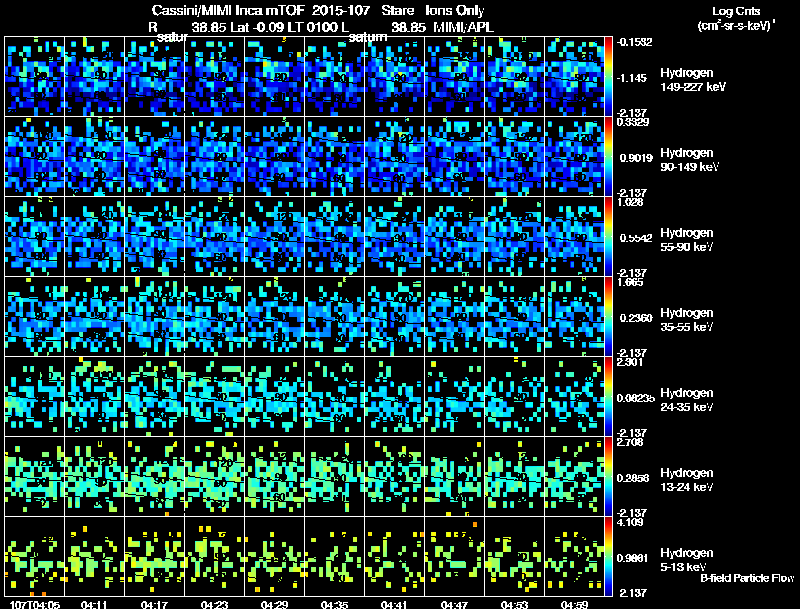800x609 pixels.
Task: Click the '1.665' colorbar value
Action: click(x=630, y=282)
